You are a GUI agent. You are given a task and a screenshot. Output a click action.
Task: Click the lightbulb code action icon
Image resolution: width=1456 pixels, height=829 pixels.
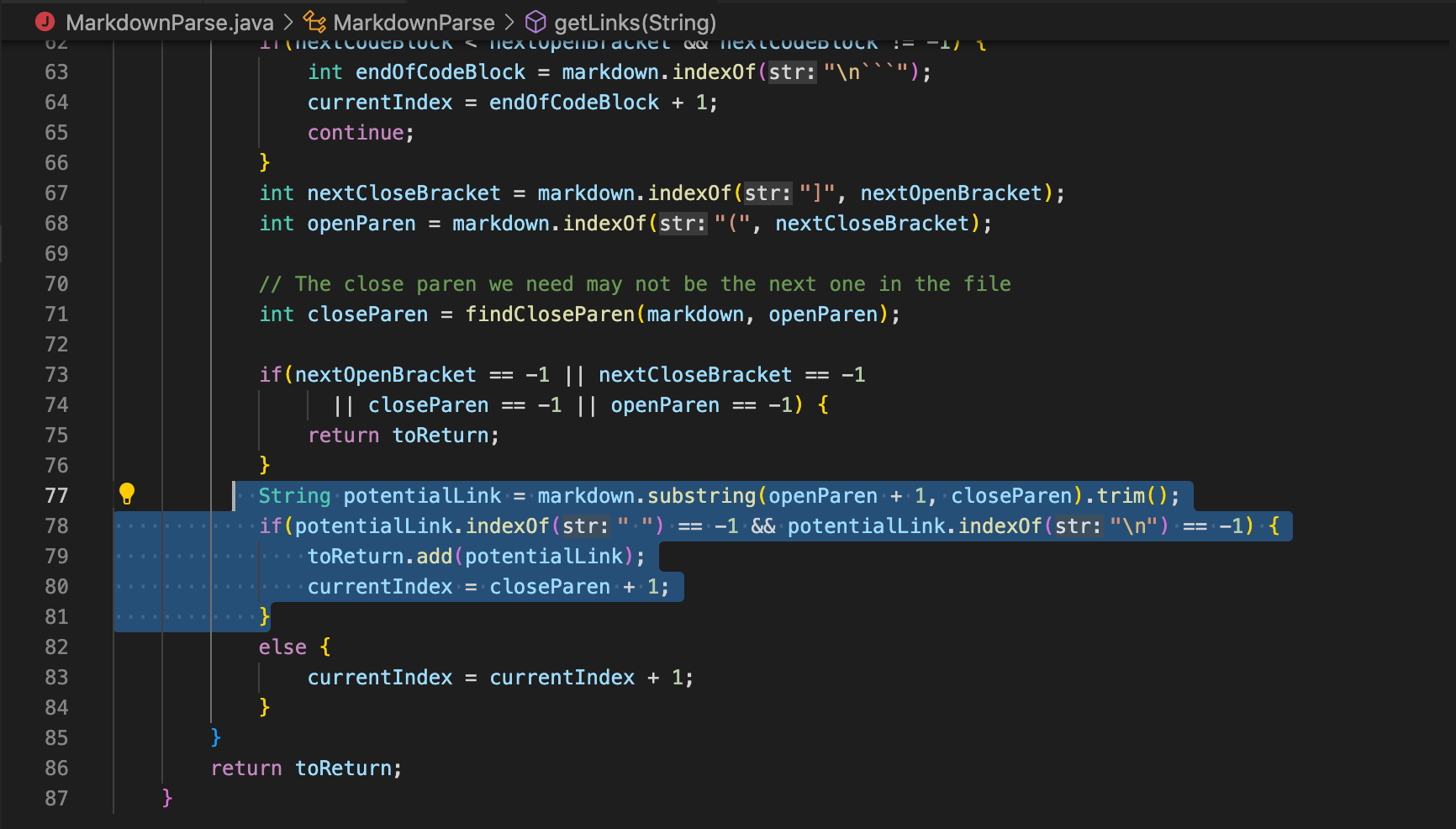point(127,494)
